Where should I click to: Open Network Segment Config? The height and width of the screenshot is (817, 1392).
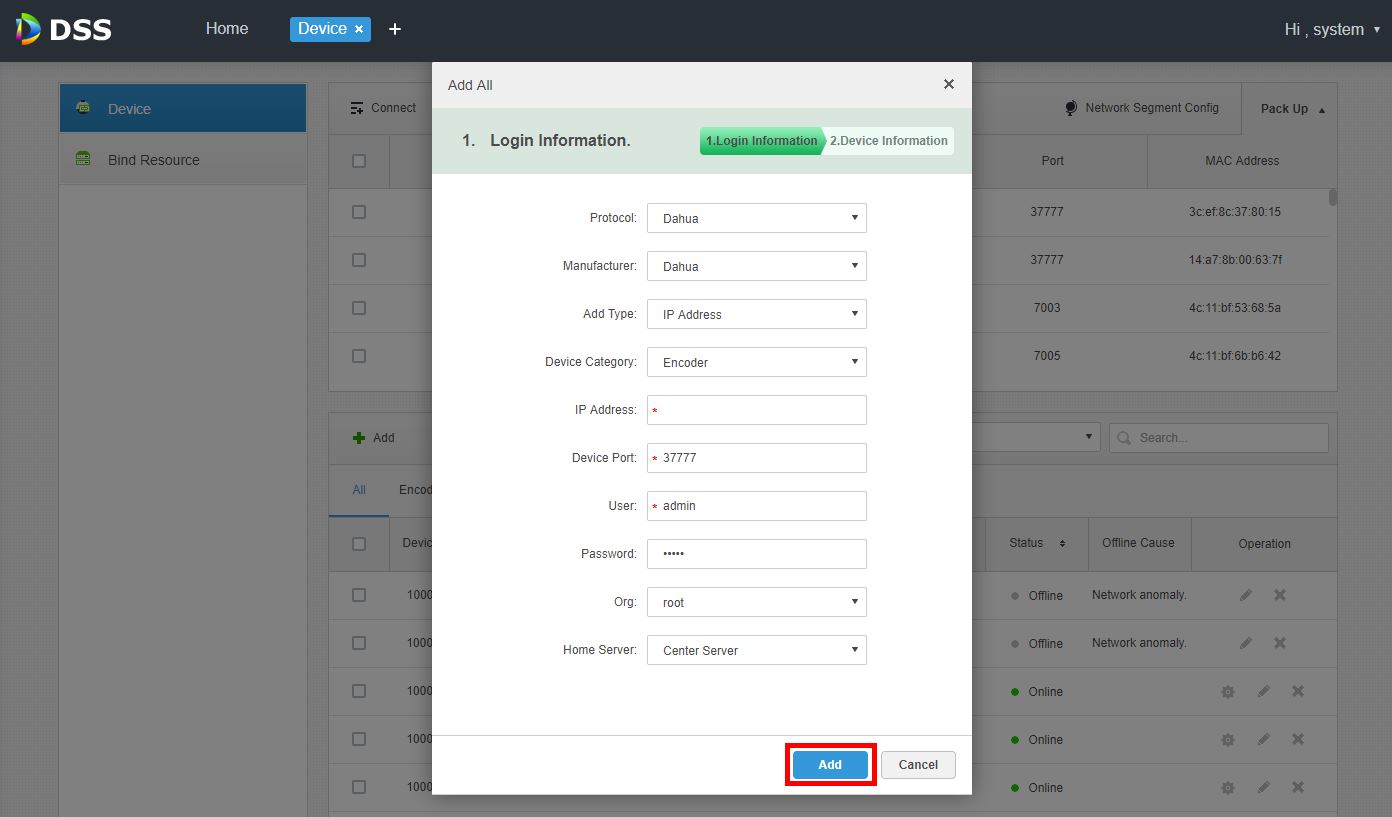coord(1141,108)
